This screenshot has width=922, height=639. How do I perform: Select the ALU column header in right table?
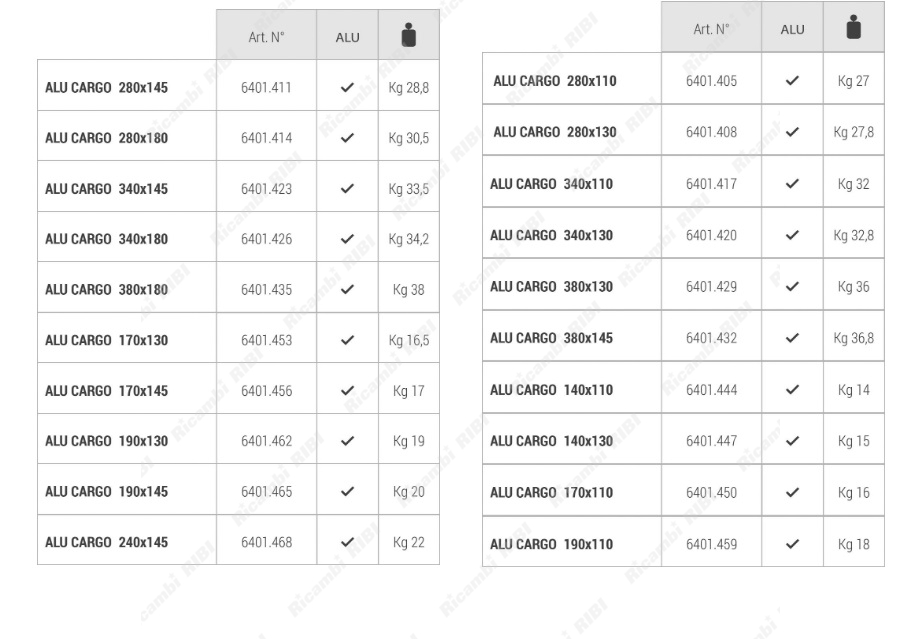[792, 29]
